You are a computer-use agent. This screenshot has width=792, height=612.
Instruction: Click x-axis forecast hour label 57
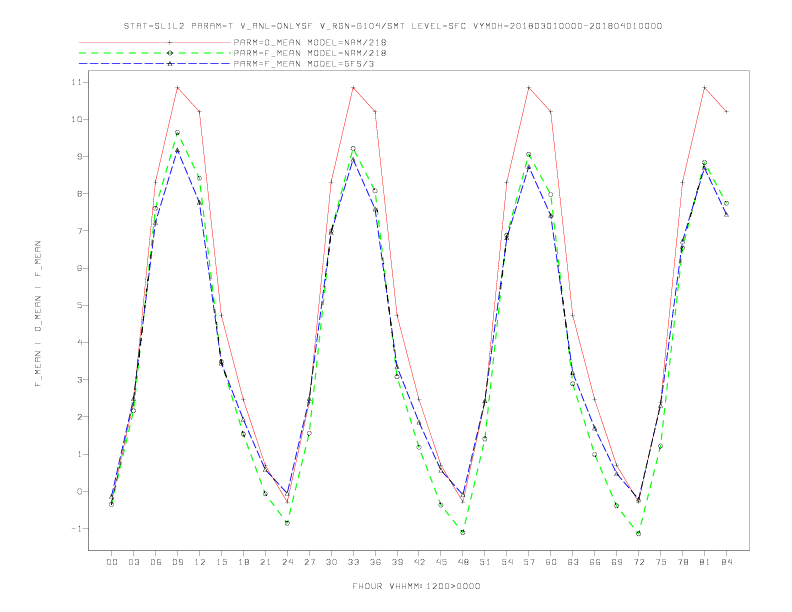[x=529, y=562]
